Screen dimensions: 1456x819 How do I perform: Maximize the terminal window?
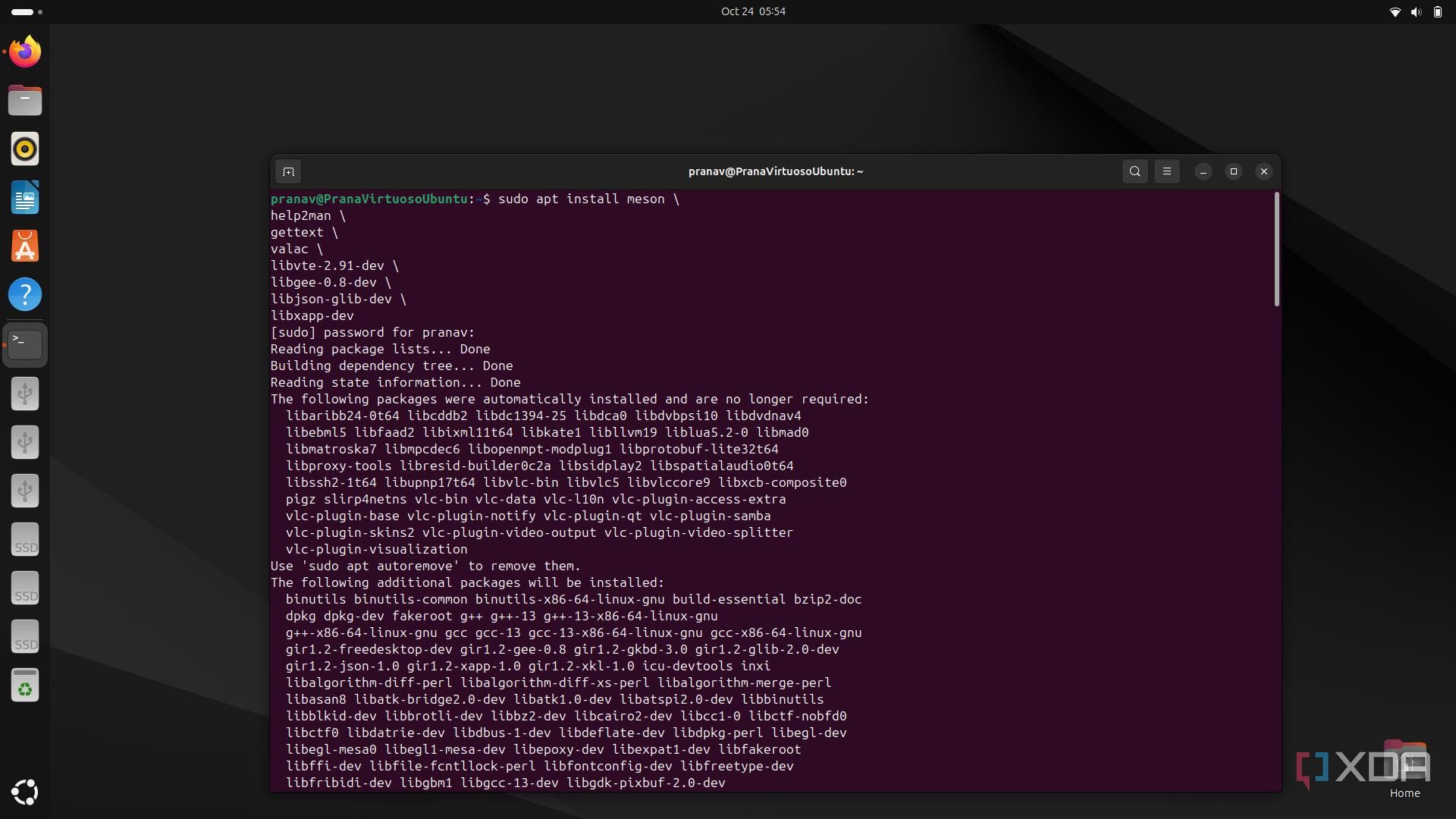point(1234,171)
